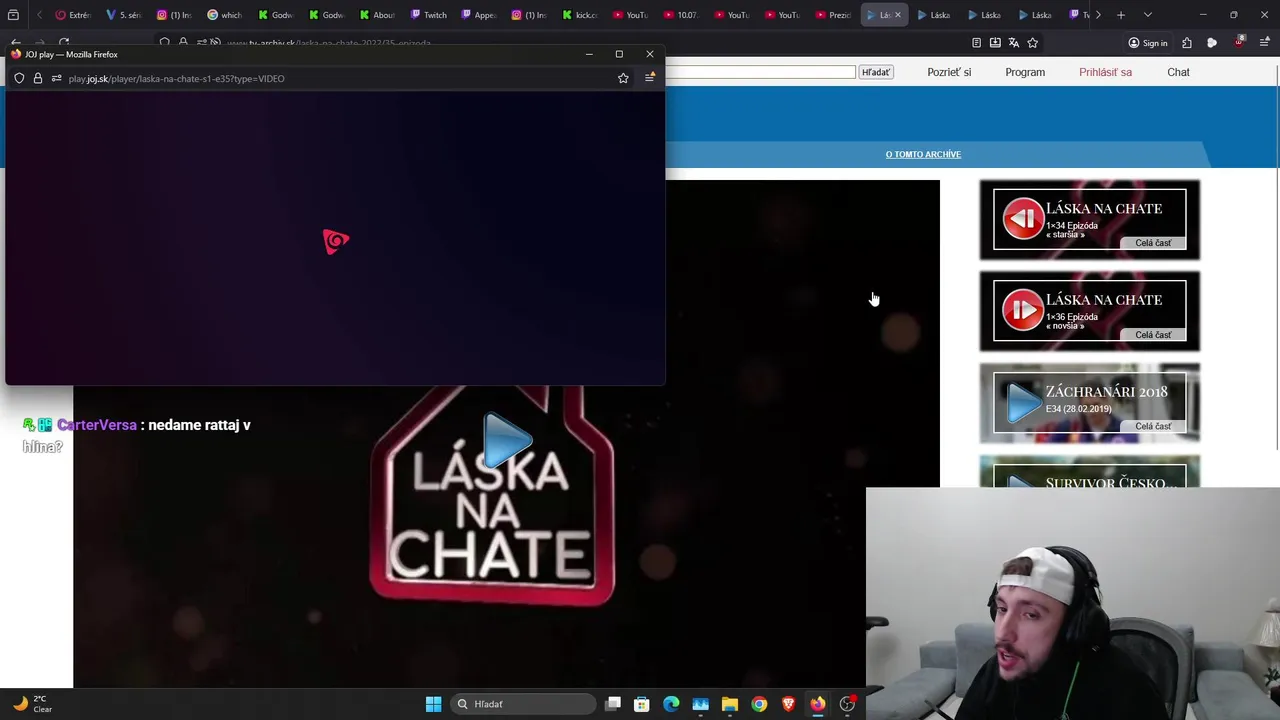Open OBS Studio from taskbar

point(847,704)
